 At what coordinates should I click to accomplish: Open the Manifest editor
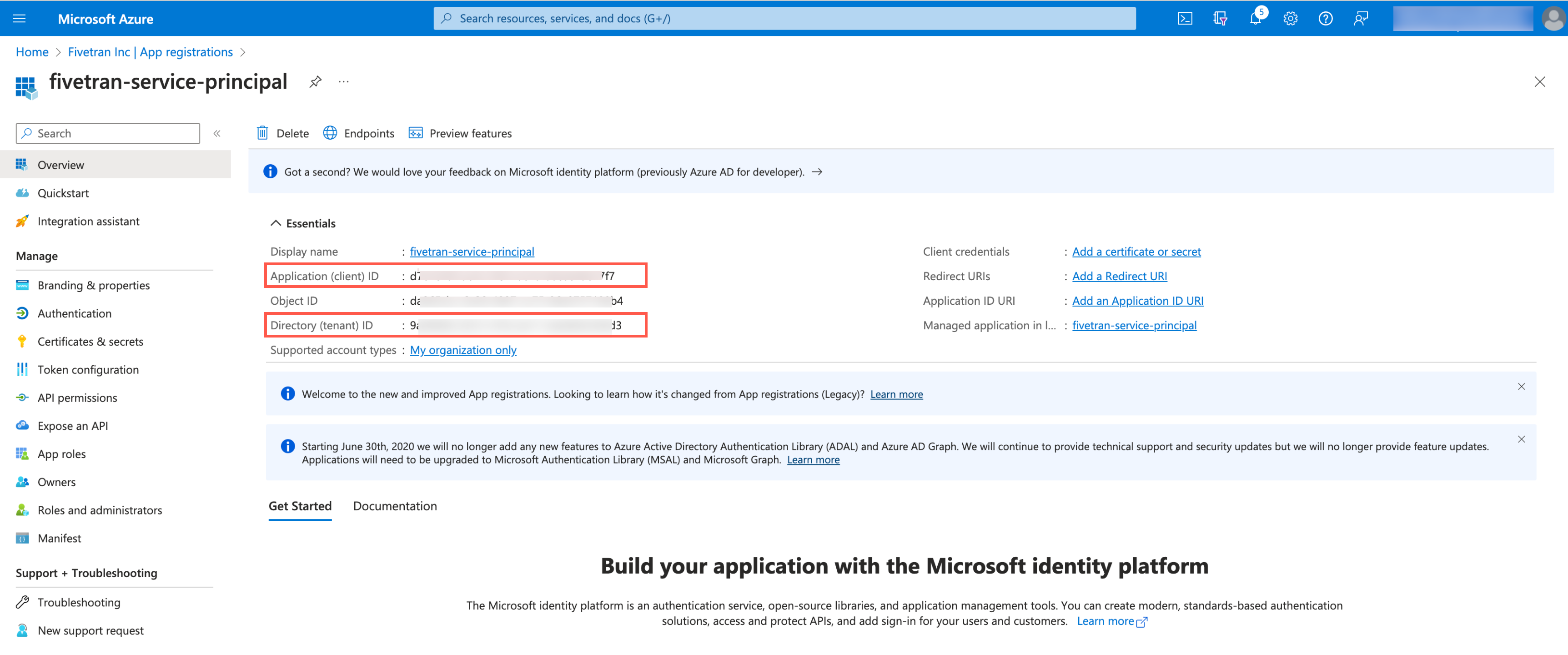click(x=116, y=538)
